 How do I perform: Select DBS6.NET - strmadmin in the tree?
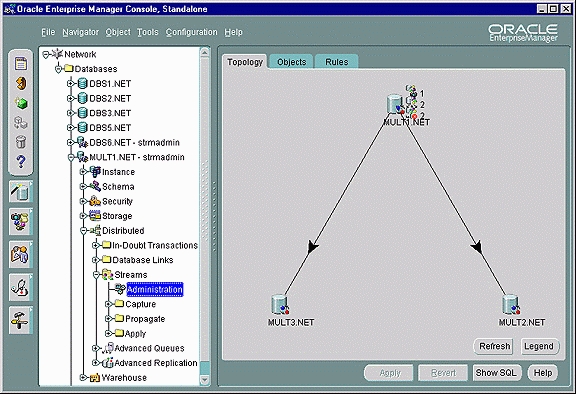tap(134, 142)
